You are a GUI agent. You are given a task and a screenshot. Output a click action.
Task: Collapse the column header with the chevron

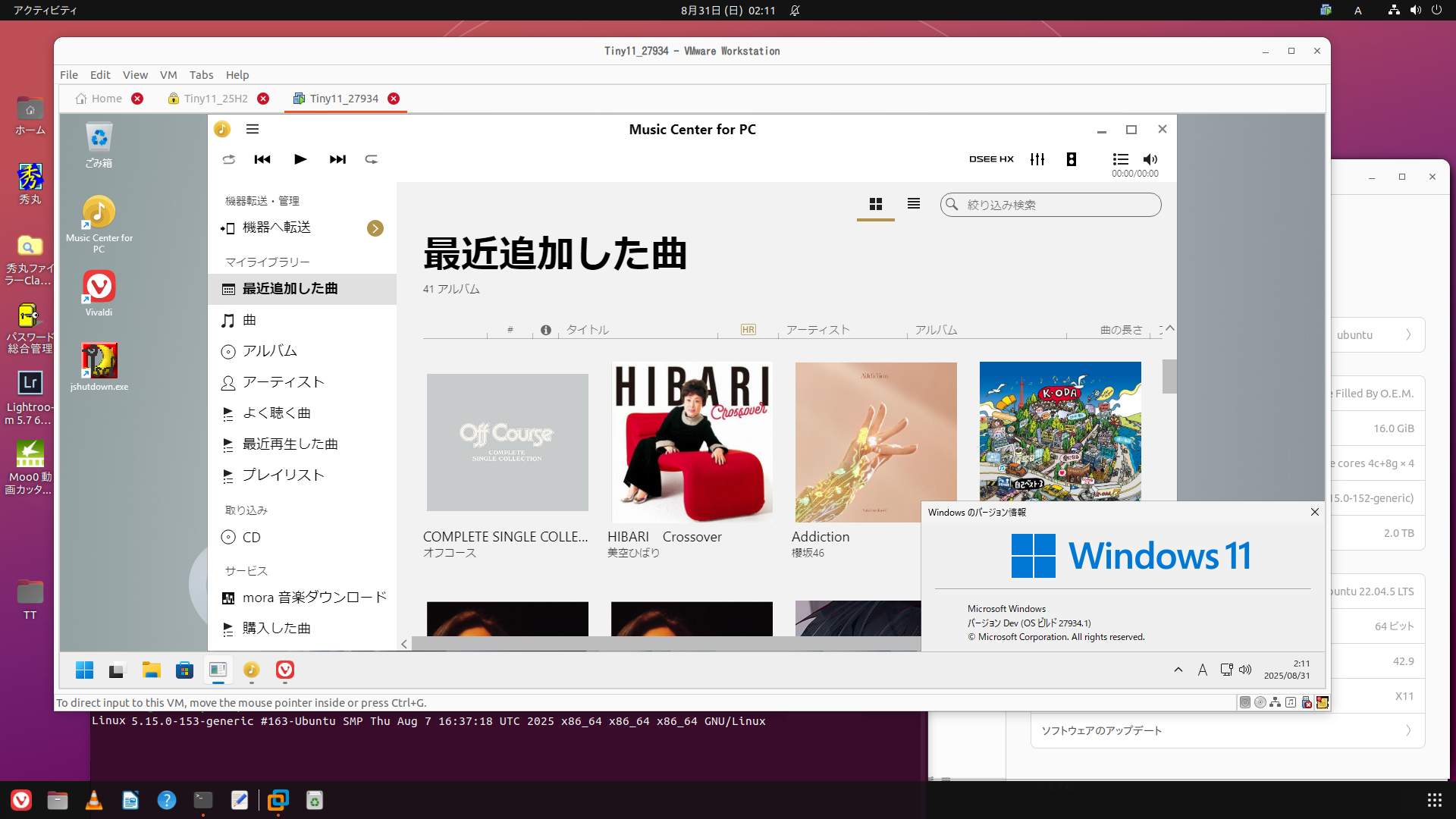pos(1169,328)
